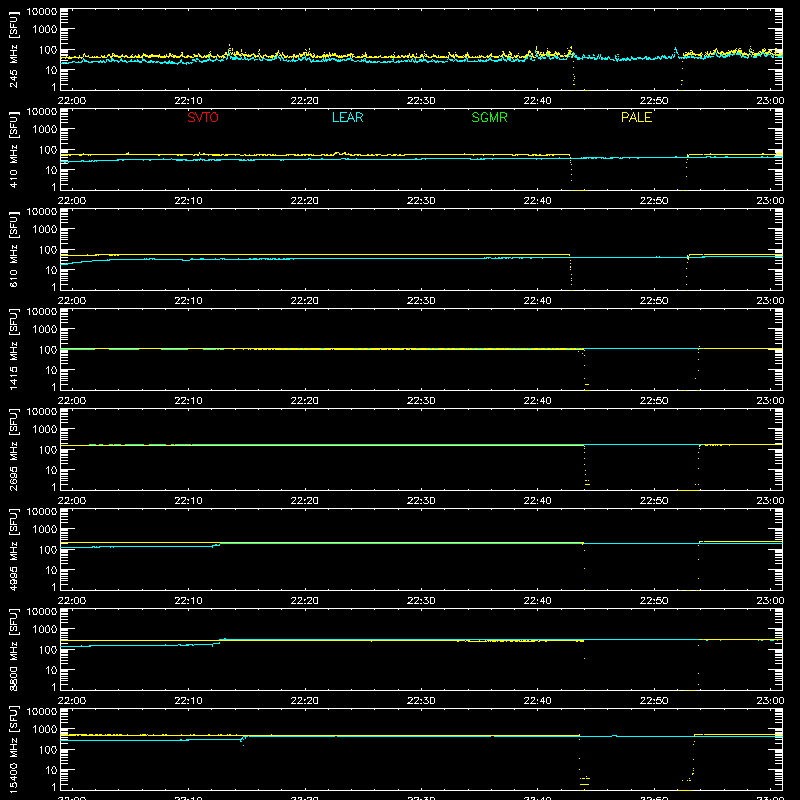
Task: Click the 10000 tick on the 15400 MHz axis
Action: coord(42,712)
